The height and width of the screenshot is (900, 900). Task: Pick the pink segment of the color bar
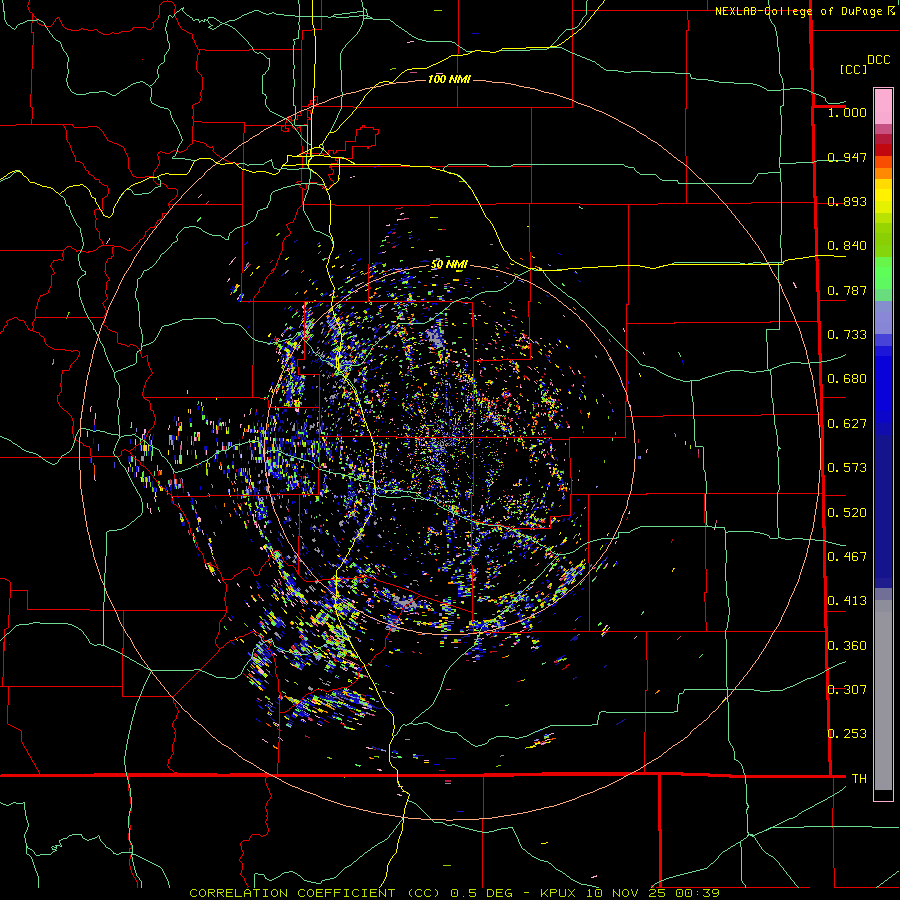883,106
